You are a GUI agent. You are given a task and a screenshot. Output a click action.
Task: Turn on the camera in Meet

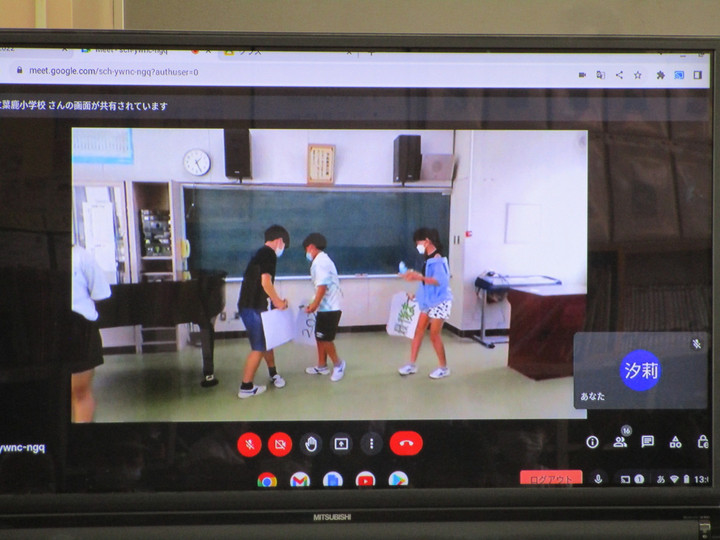pos(280,443)
